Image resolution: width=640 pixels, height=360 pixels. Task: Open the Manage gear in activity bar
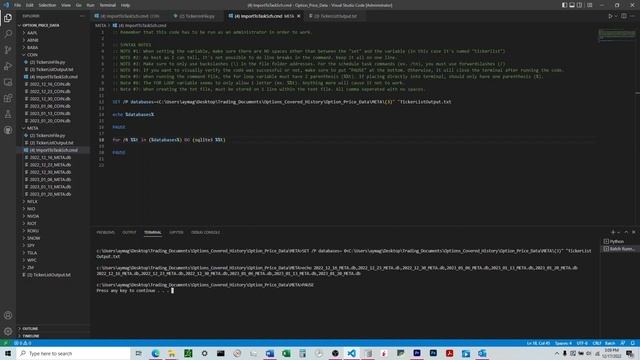point(8,331)
